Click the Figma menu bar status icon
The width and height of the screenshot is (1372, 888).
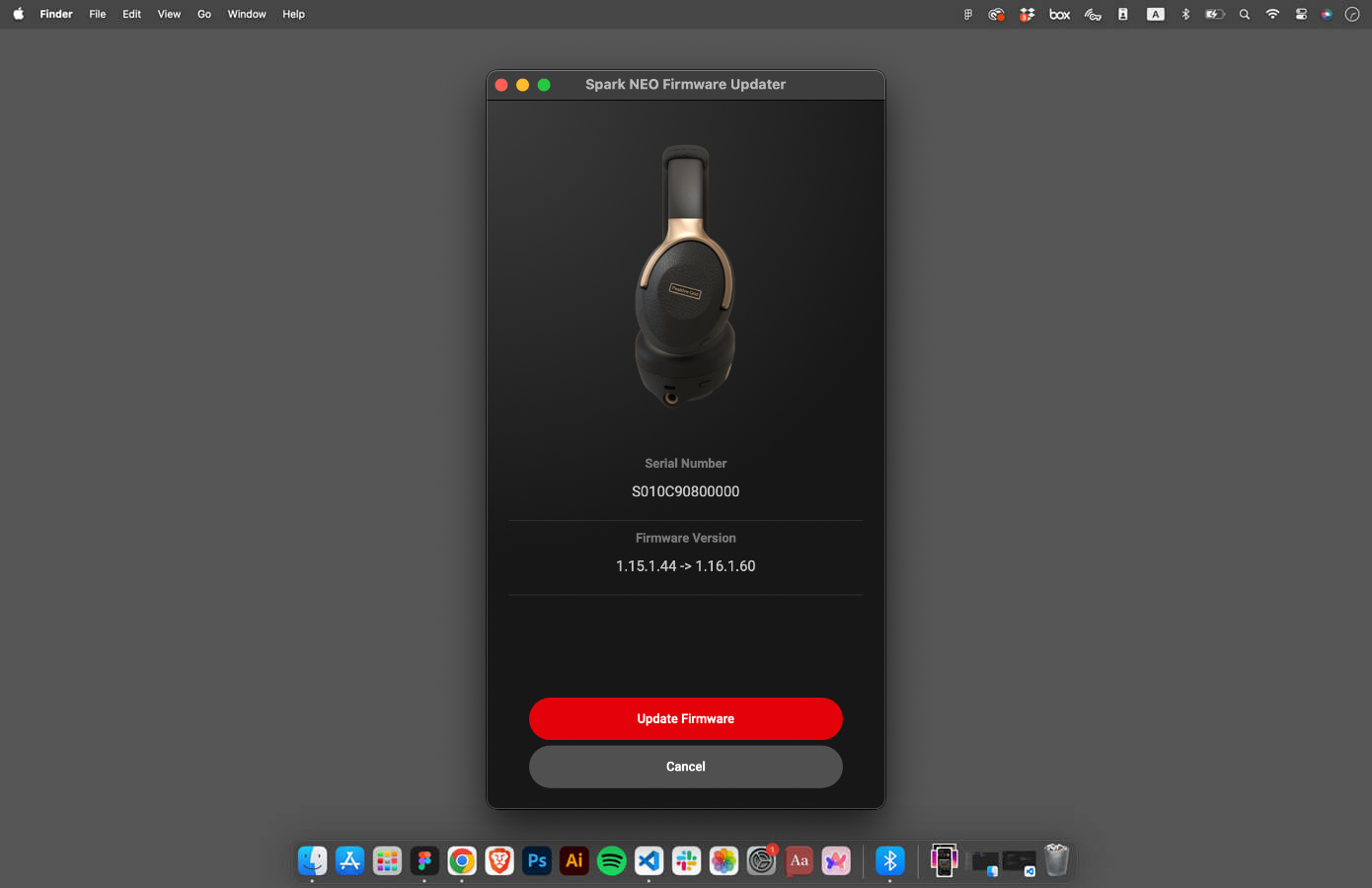[968, 14]
